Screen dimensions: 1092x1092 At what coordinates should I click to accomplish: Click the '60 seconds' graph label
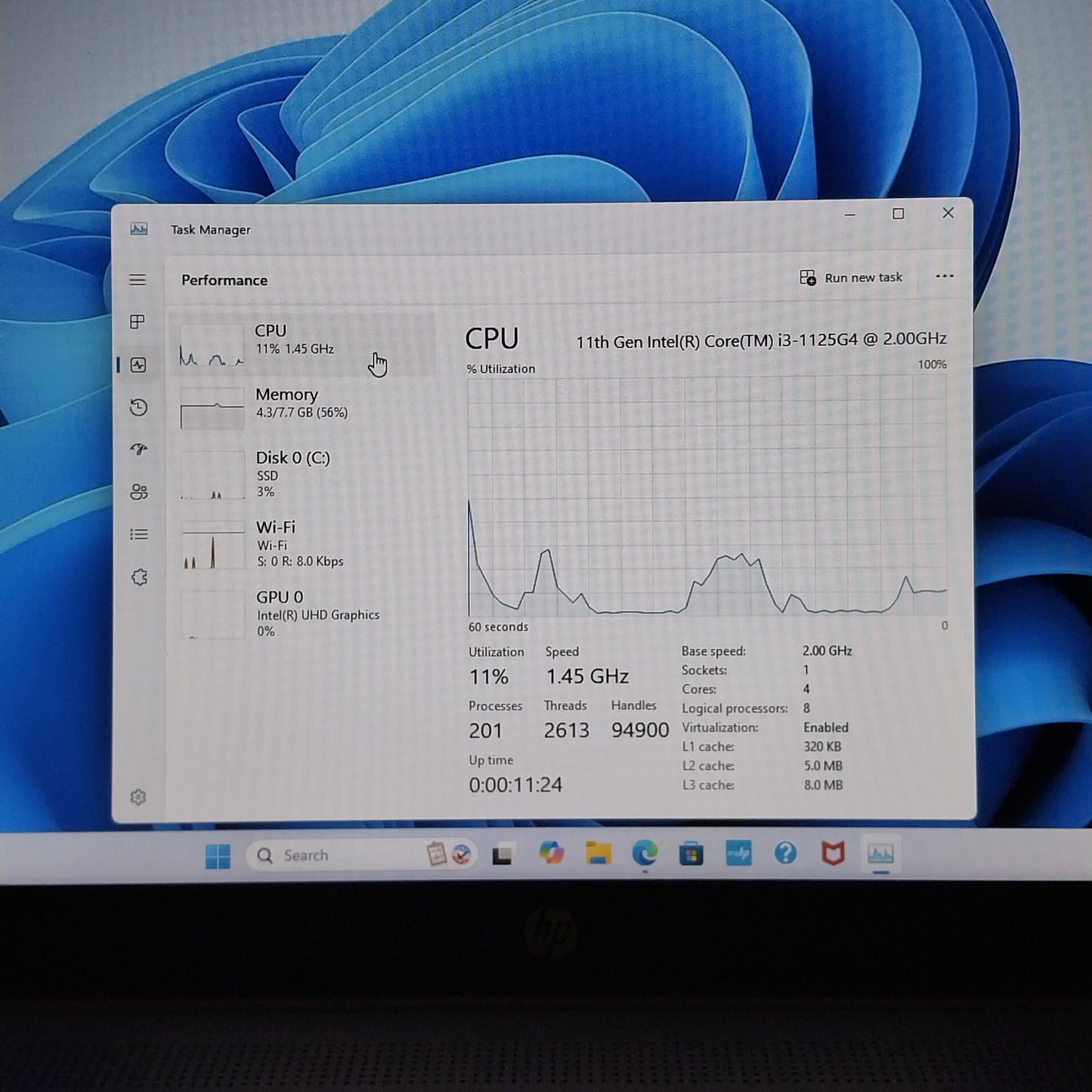(x=498, y=627)
